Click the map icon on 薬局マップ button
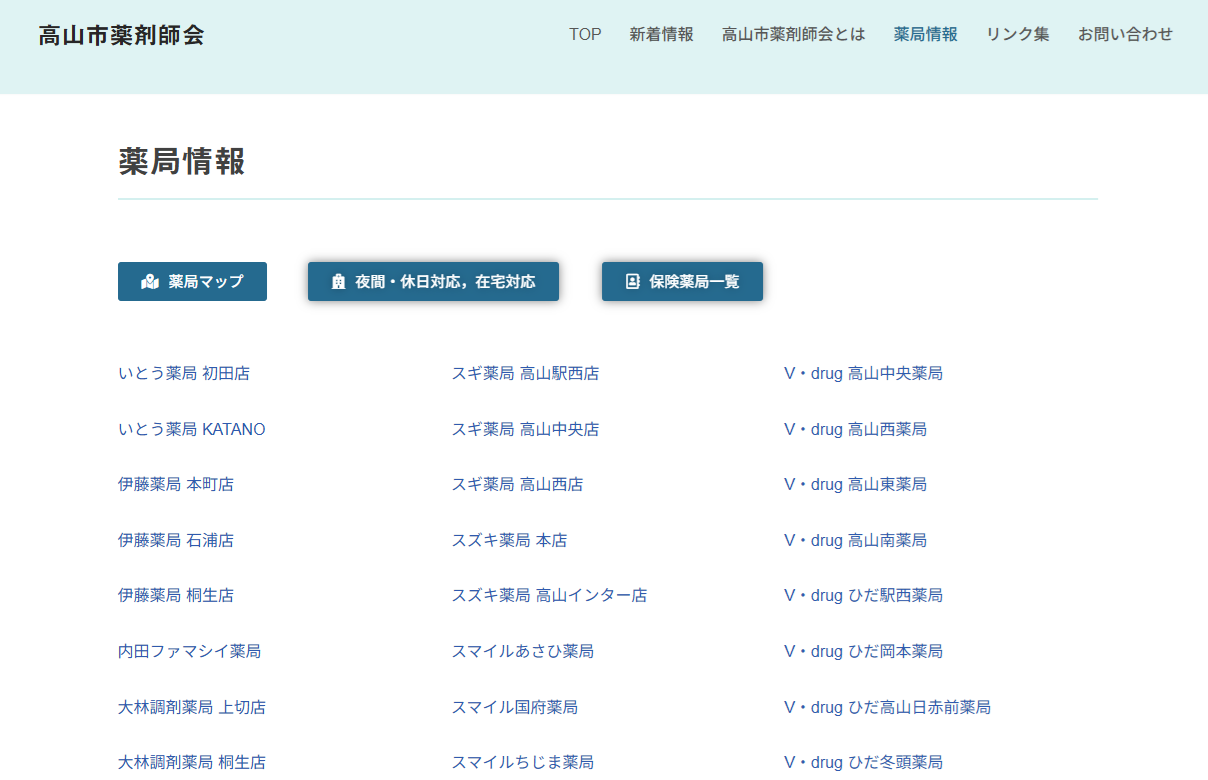The height and width of the screenshot is (780, 1208). click(x=150, y=282)
